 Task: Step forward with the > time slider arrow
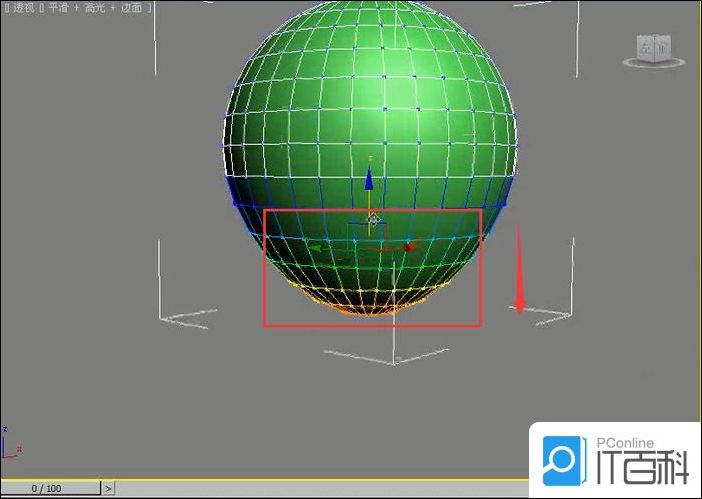point(108,488)
